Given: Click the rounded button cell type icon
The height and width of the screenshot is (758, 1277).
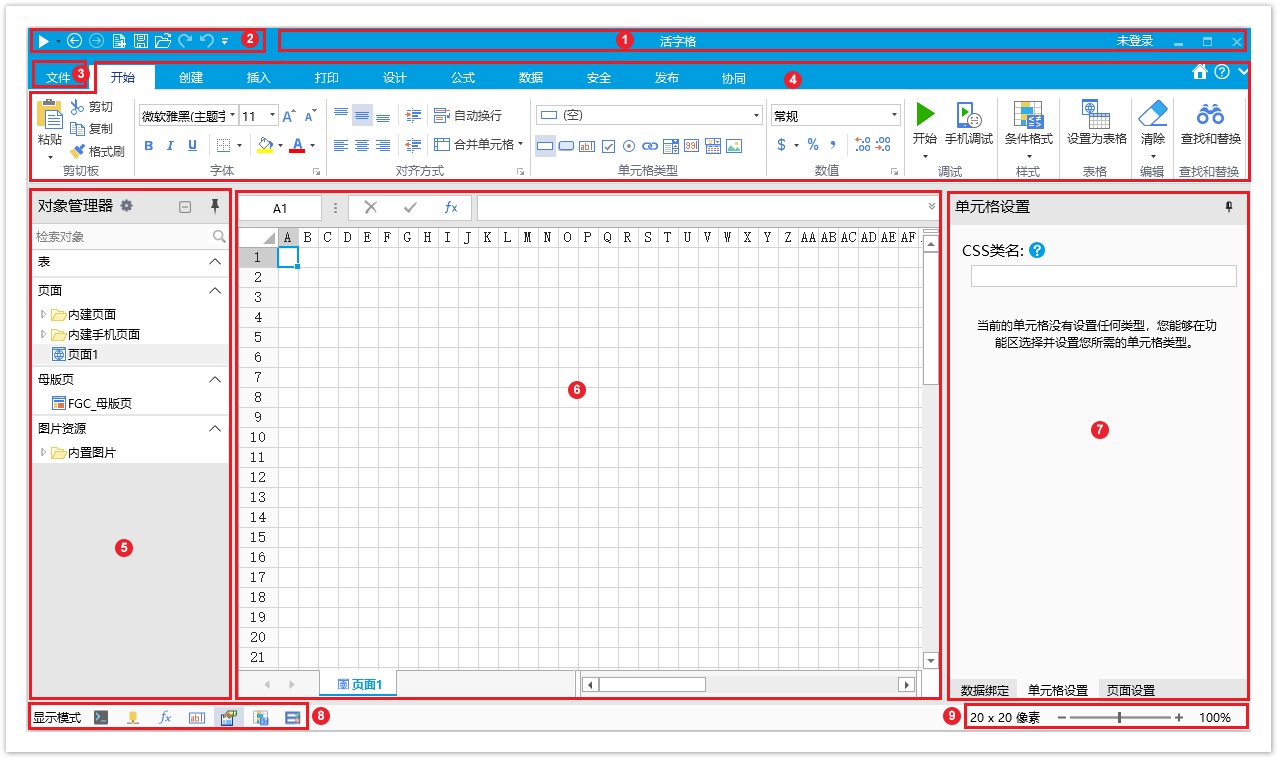Looking at the screenshot, I should click(566, 146).
